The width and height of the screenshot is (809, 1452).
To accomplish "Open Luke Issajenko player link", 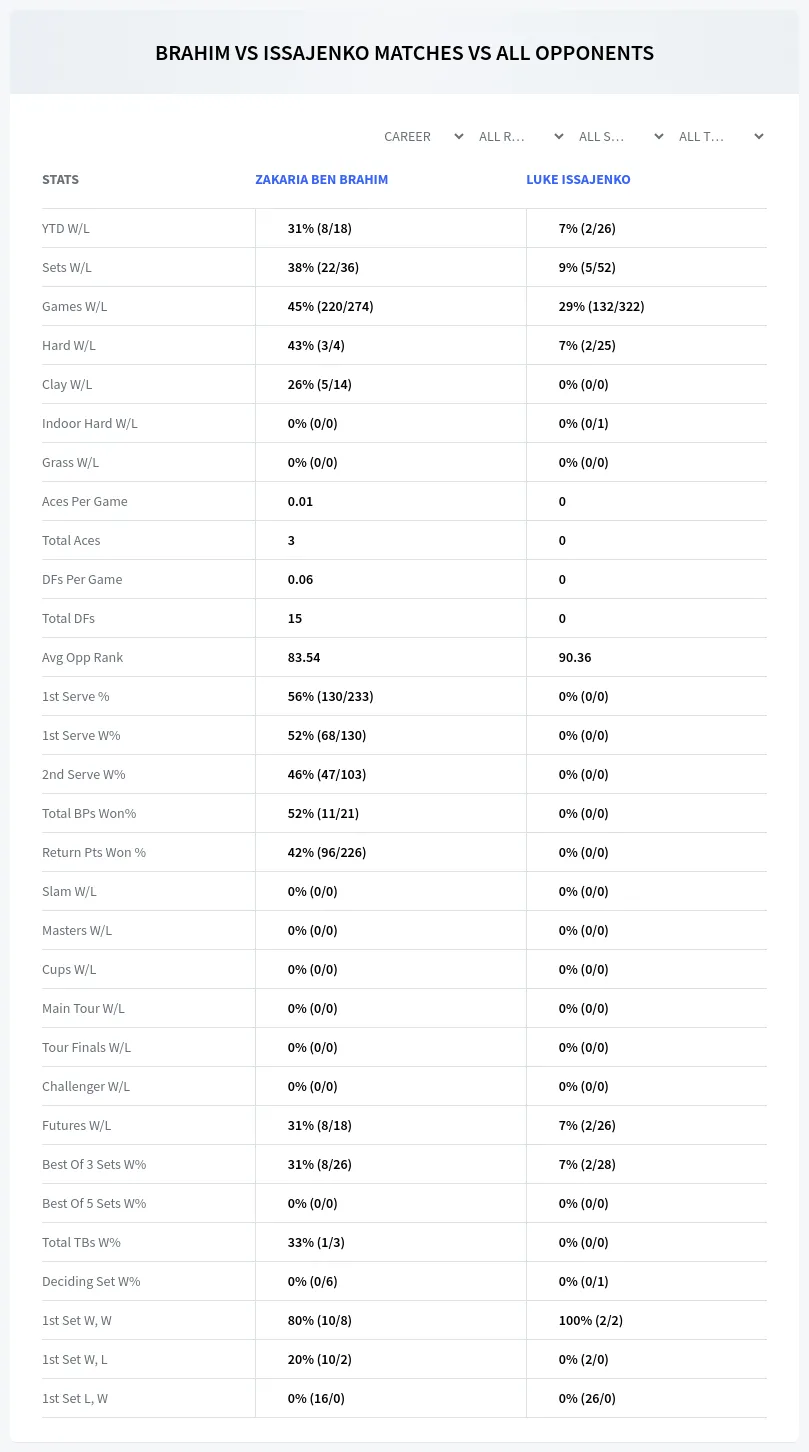I will [x=578, y=180].
